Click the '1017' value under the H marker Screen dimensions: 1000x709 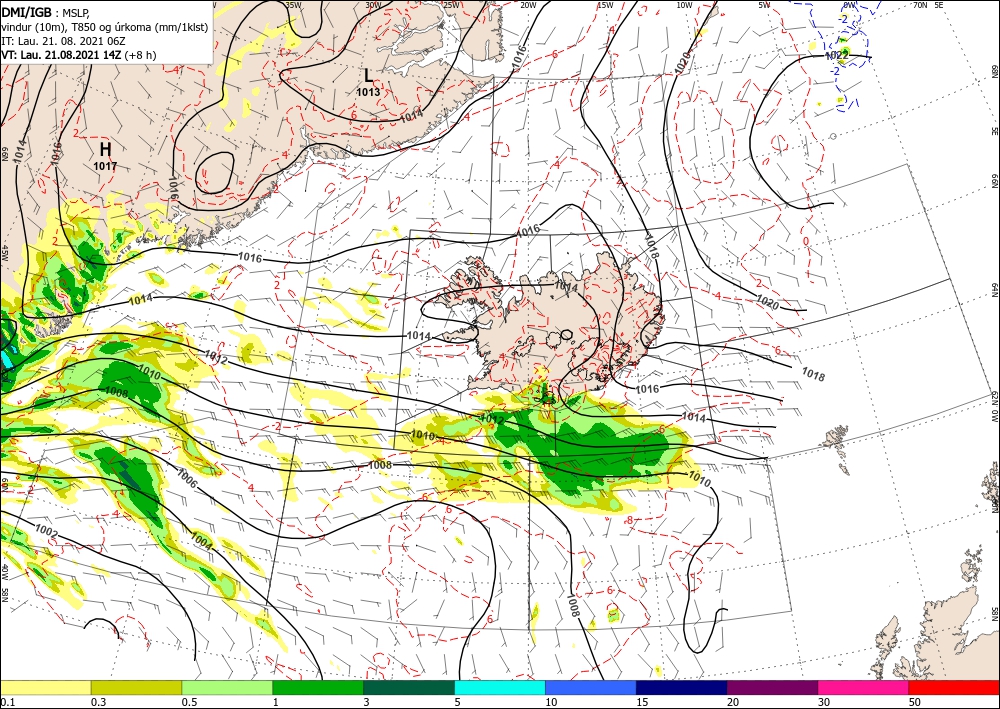105,166
